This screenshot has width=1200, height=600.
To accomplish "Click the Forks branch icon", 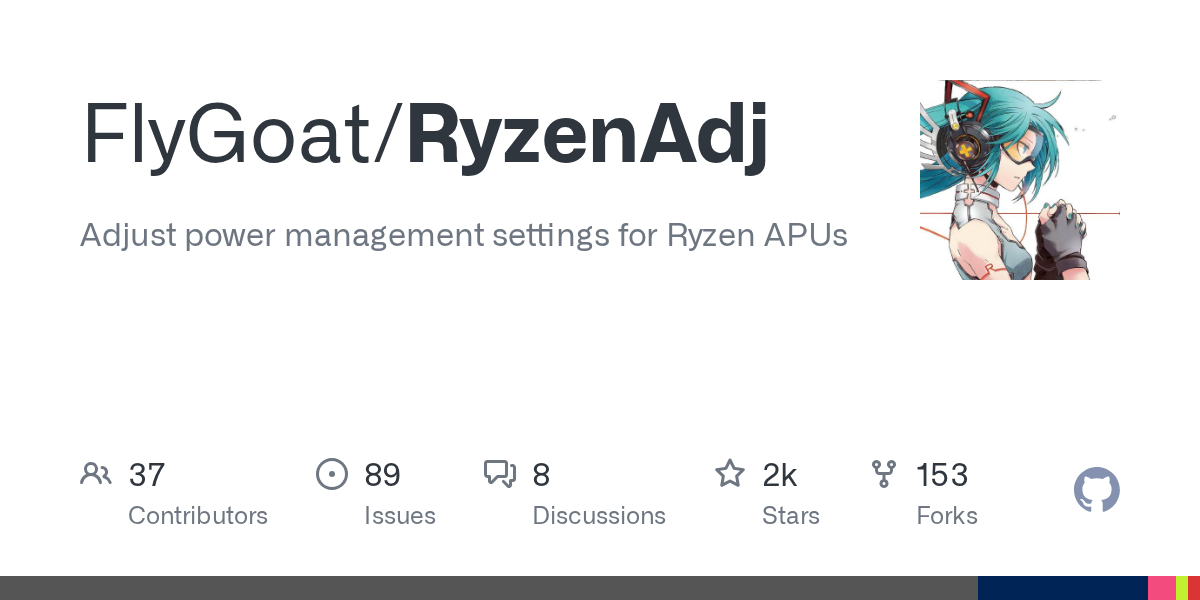I will [x=884, y=474].
